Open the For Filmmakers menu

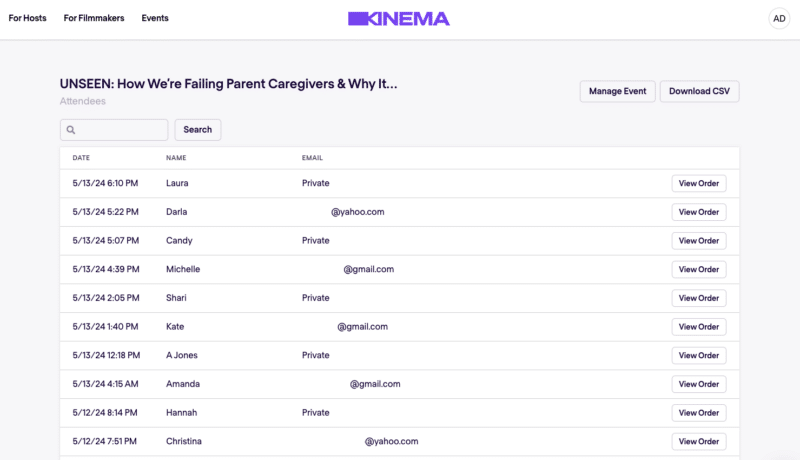(x=94, y=18)
